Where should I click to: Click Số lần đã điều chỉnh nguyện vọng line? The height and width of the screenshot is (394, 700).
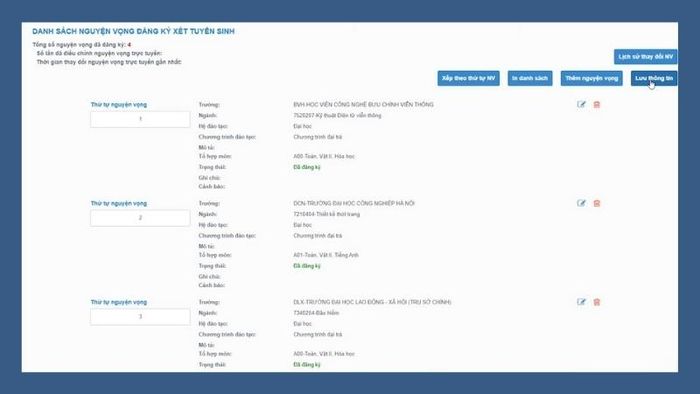[99, 53]
